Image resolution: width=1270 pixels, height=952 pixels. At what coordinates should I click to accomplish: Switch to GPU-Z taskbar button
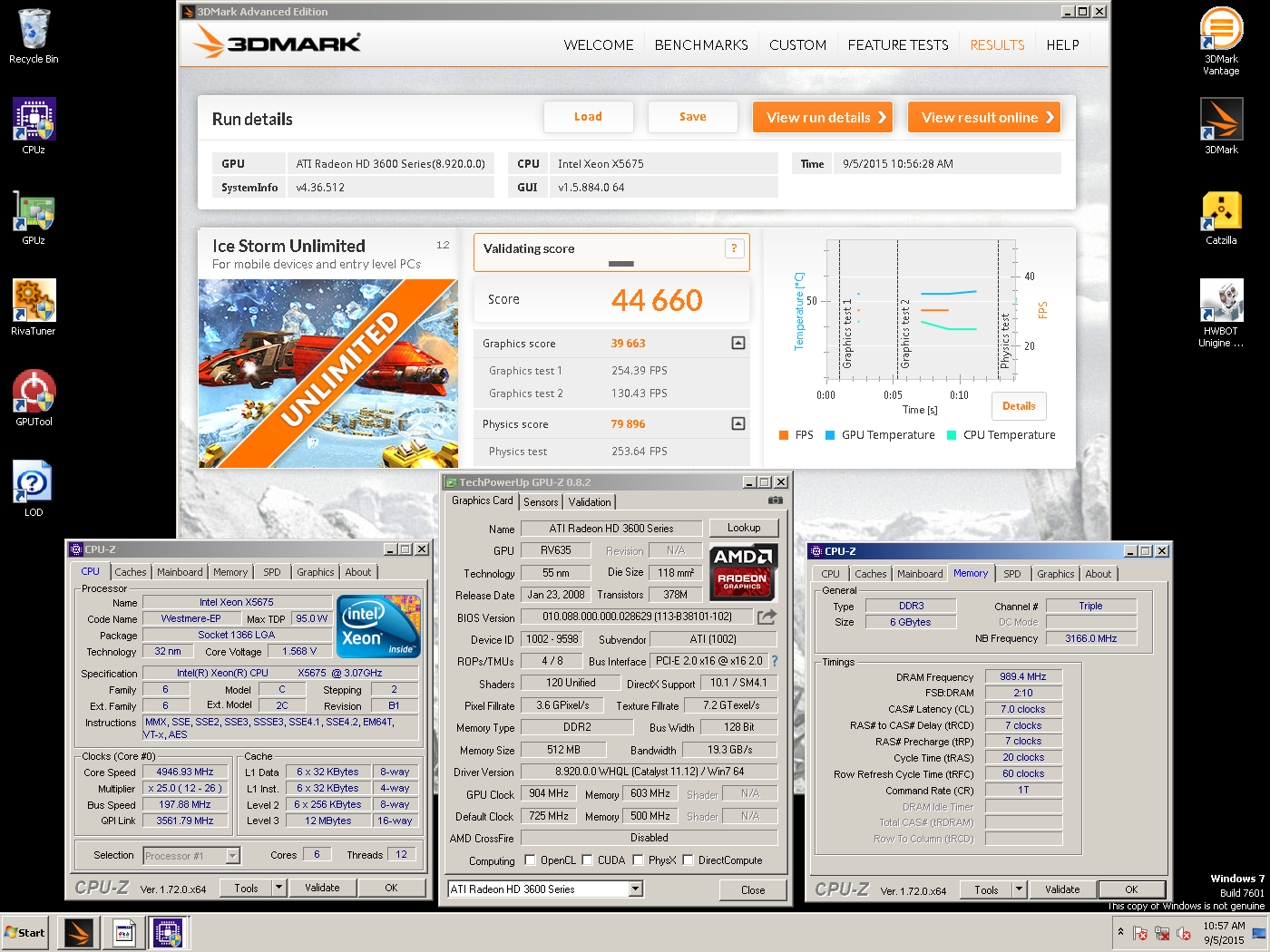(x=124, y=932)
